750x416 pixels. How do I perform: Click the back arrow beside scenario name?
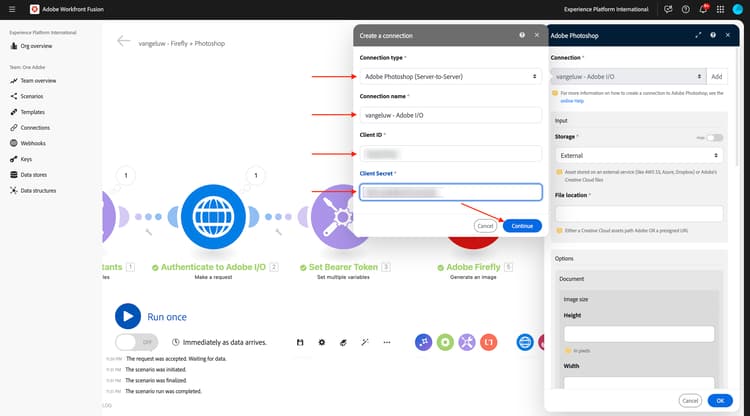tap(123, 41)
